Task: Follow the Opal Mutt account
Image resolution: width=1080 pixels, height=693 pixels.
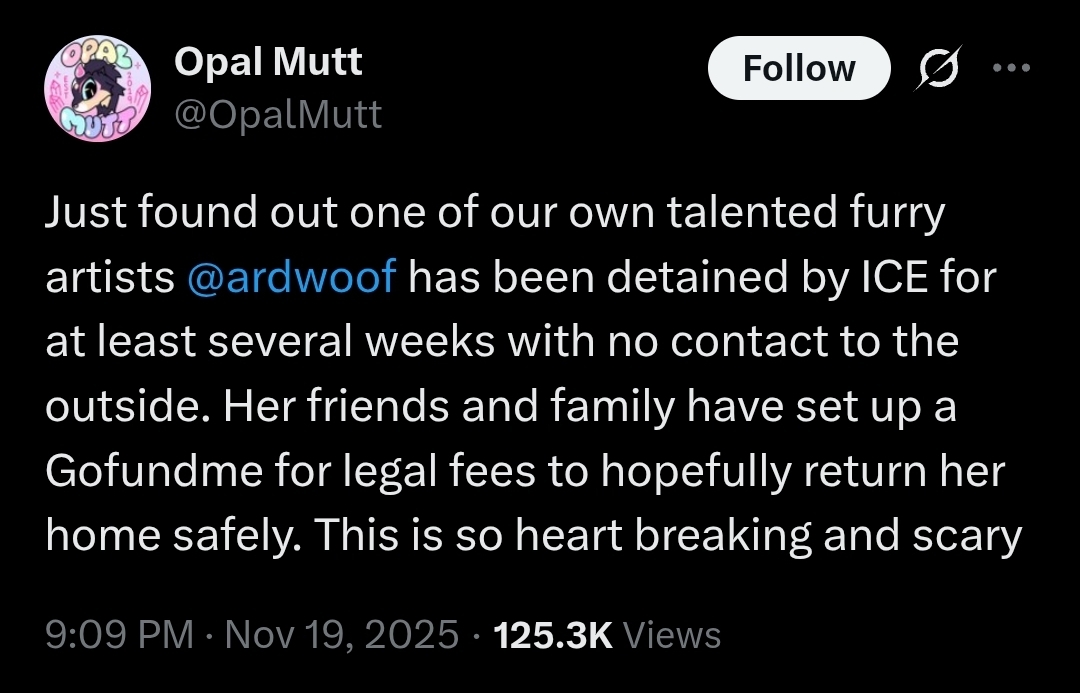Action: point(798,68)
